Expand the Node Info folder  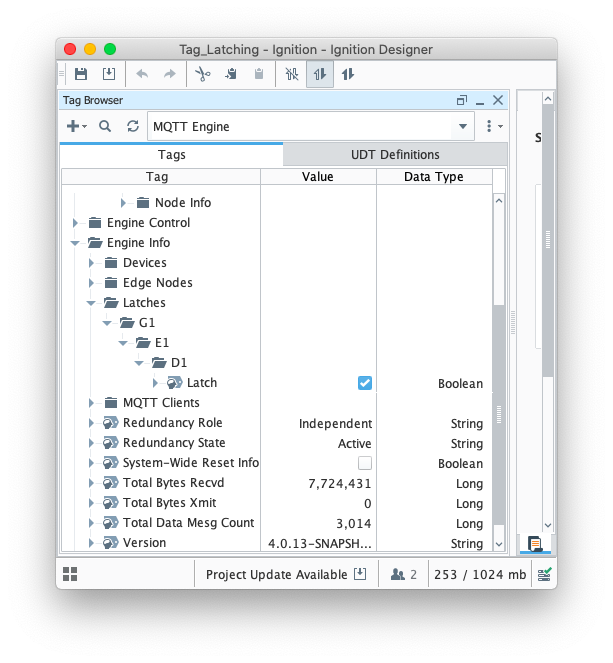tap(123, 203)
